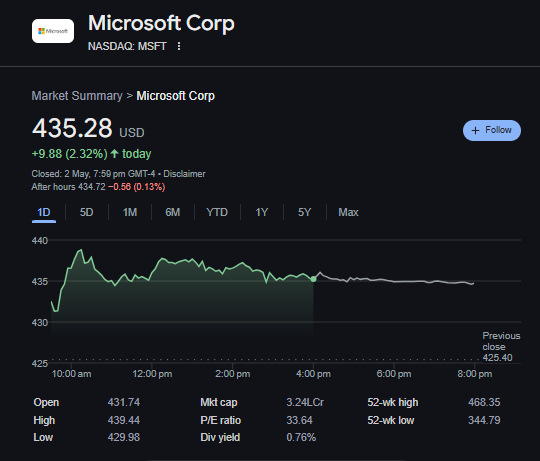This screenshot has height=461, width=540.
Task: Click the P/E ratio value 33.64
Action: point(299,420)
